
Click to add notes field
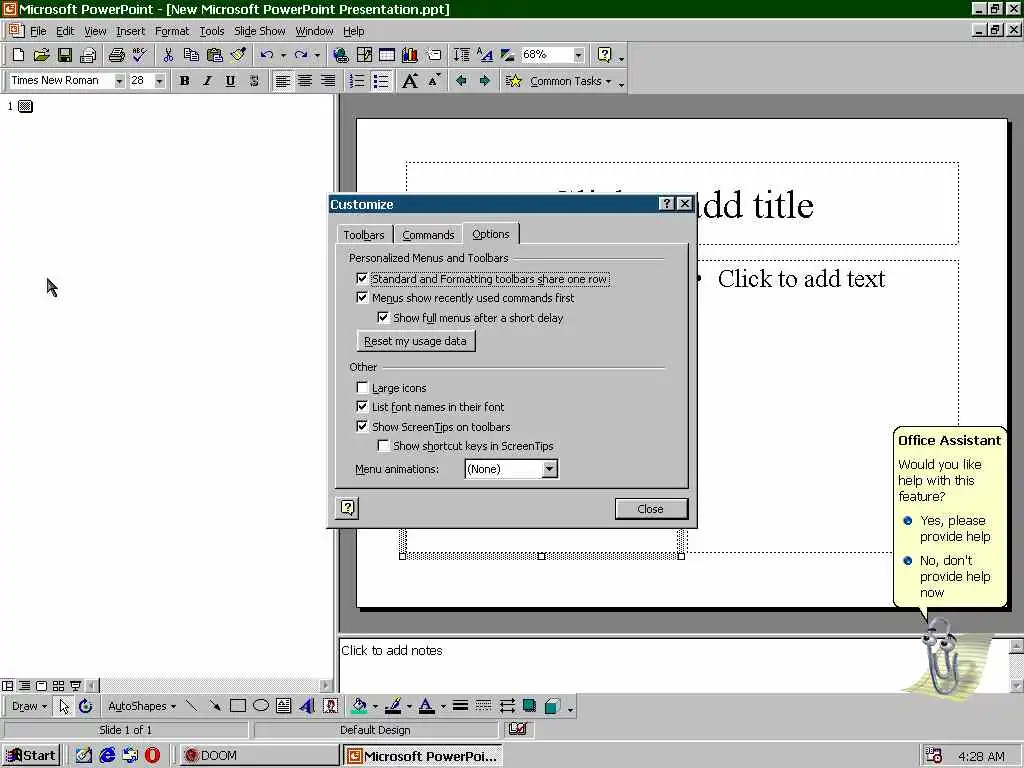(673, 665)
